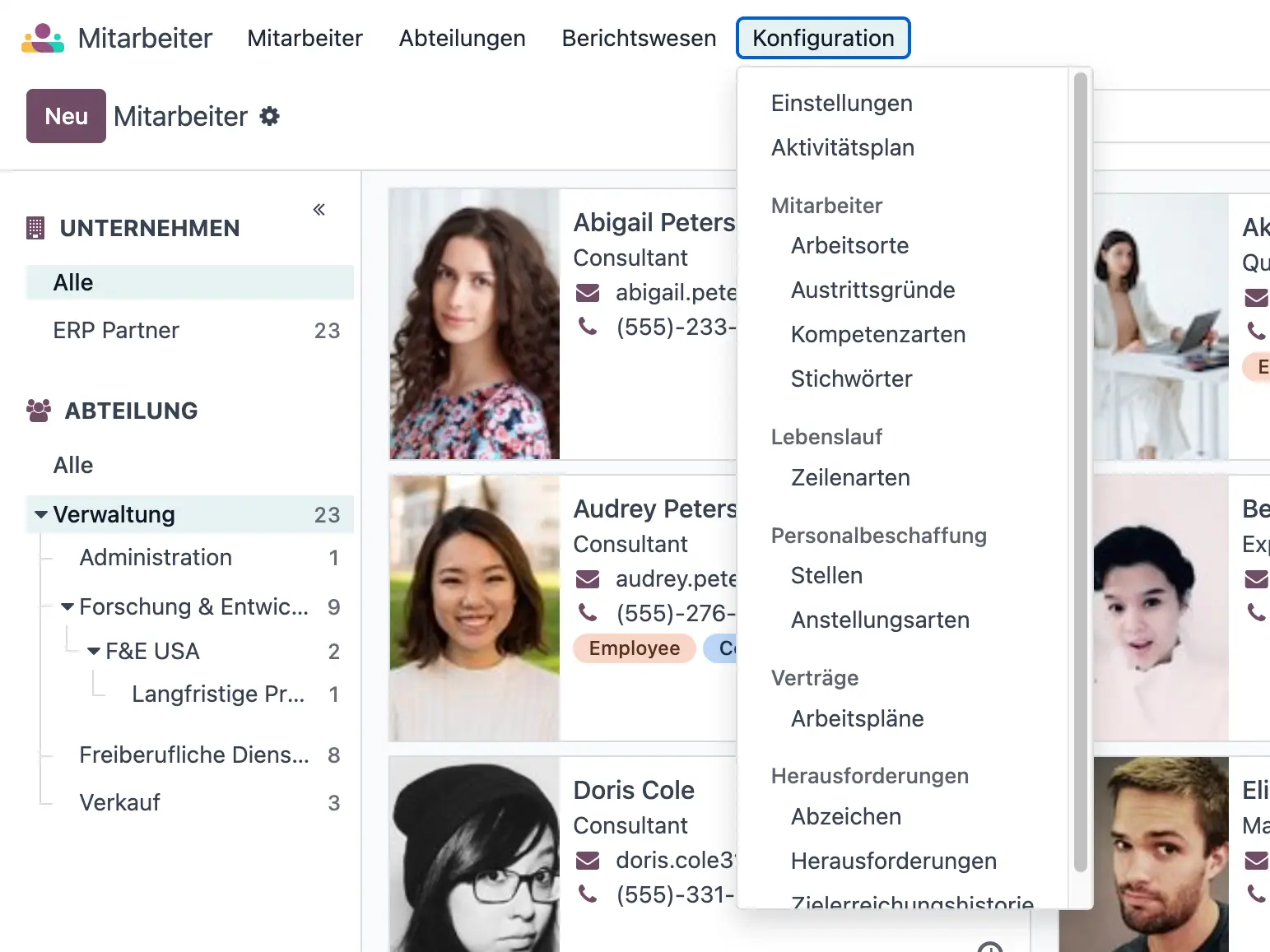Screen dimensions: 1270x952
Task: Open Einstellungen from the Konfiguration menu
Action: (841, 103)
